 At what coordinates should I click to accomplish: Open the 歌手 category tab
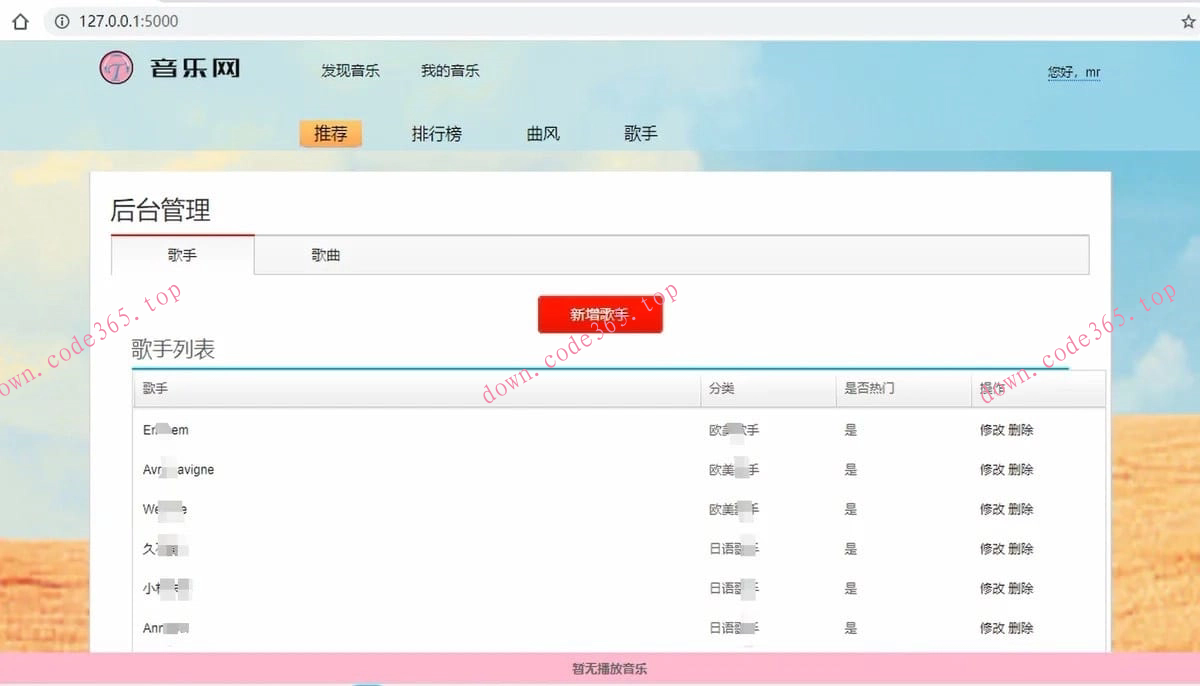tap(640, 133)
